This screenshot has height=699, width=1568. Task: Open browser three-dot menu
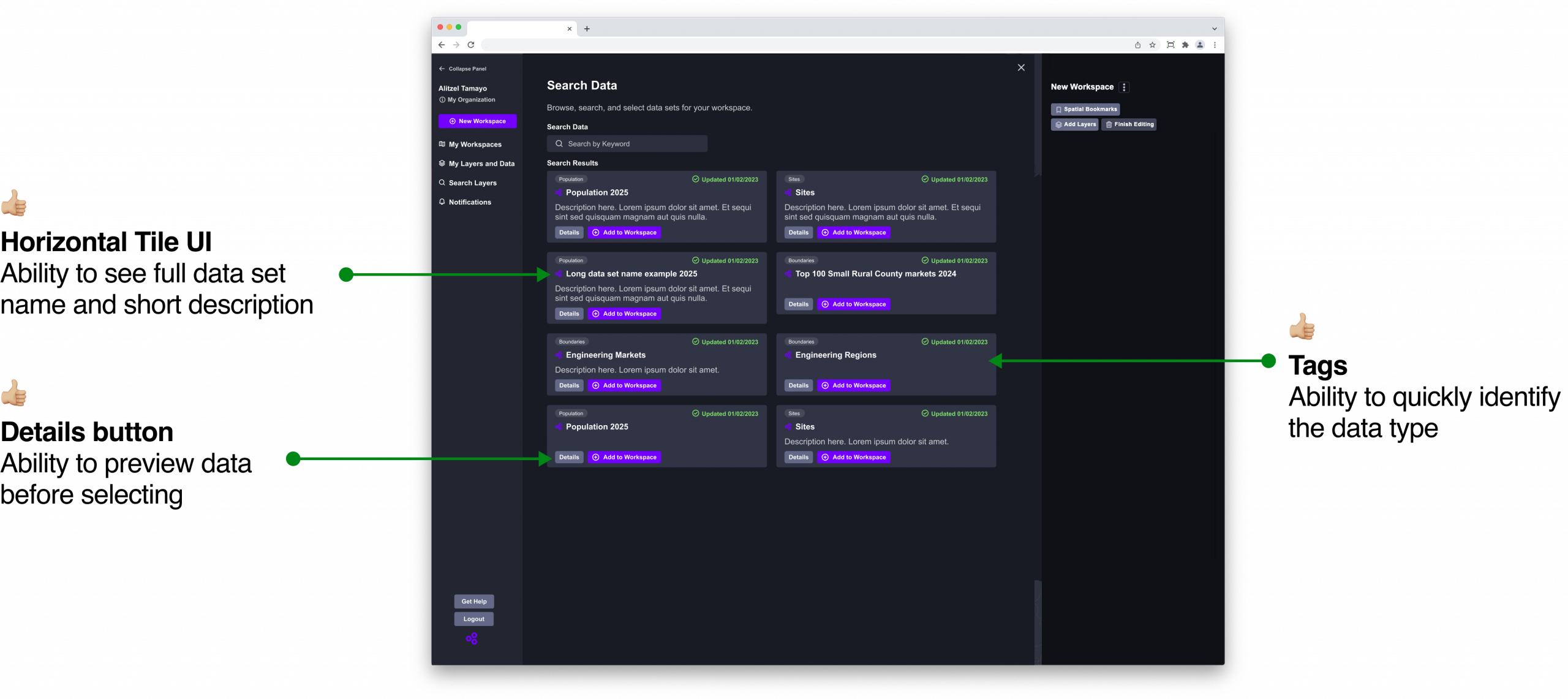coord(1215,45)
